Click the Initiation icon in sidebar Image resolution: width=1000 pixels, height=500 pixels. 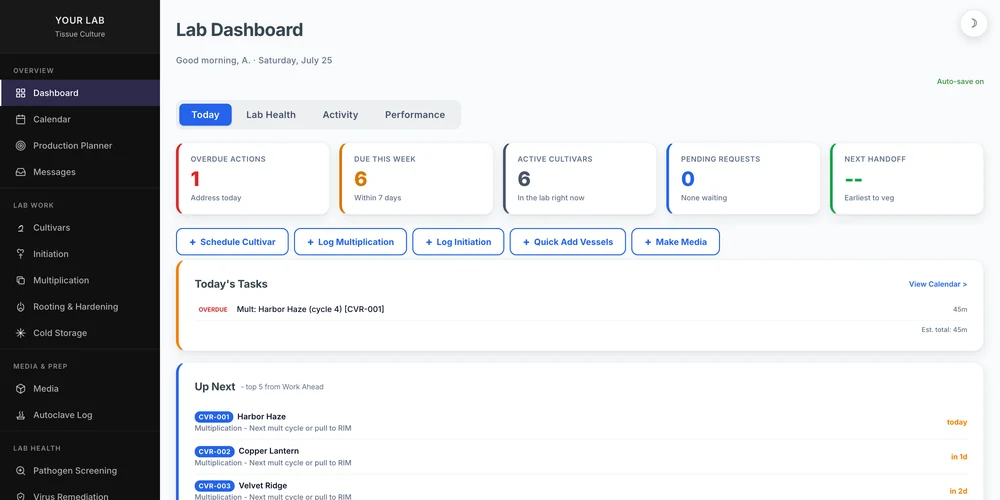pos(20,254)
